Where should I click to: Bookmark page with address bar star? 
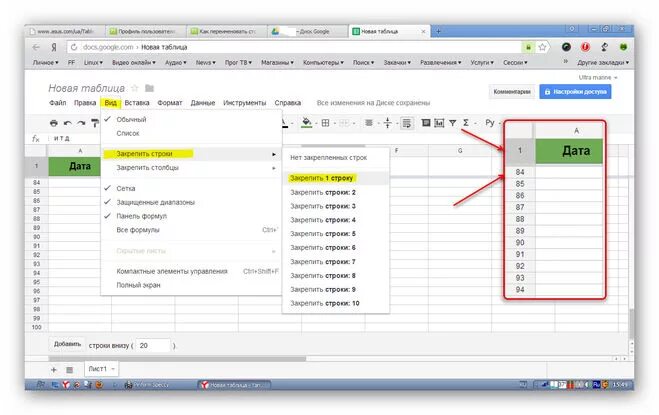(543, 47)
